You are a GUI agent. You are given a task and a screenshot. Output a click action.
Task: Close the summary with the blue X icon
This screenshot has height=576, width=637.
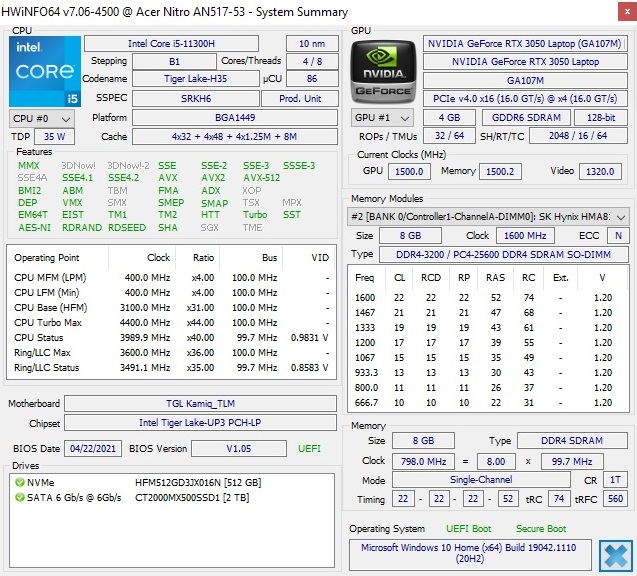(615, 555)
